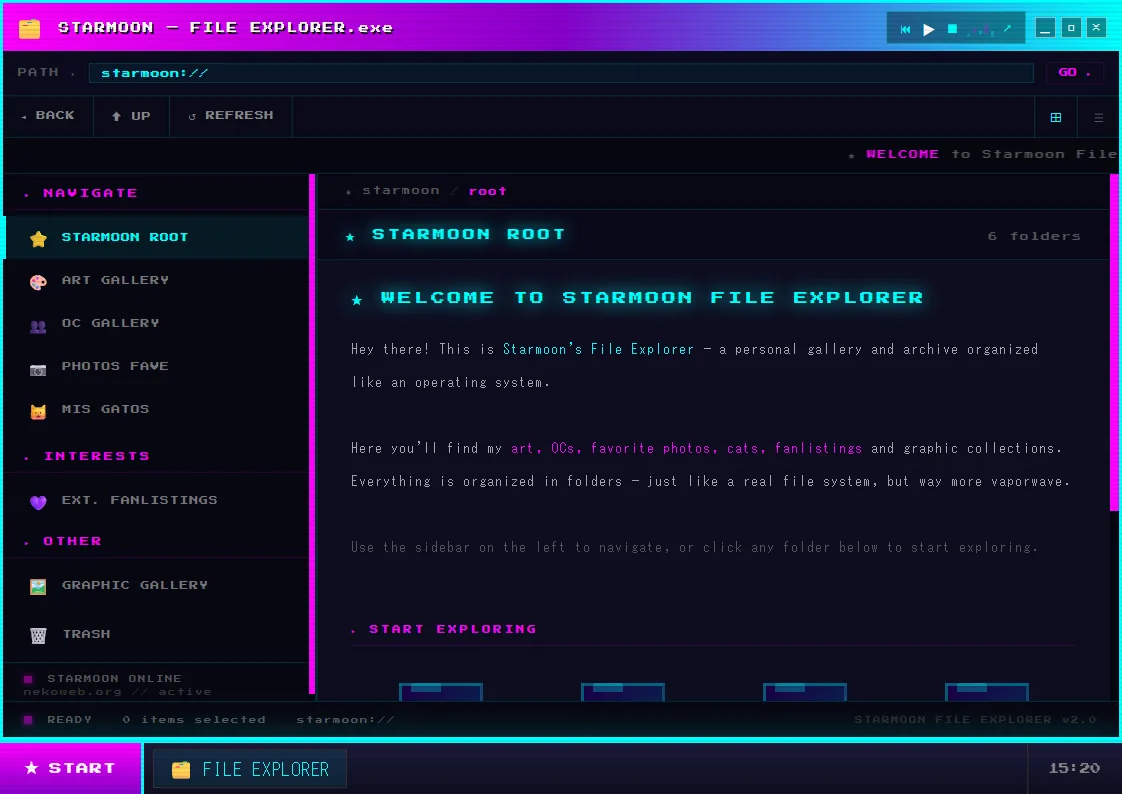Follow the pink art link in the welcome text

(x=524, y=449)
